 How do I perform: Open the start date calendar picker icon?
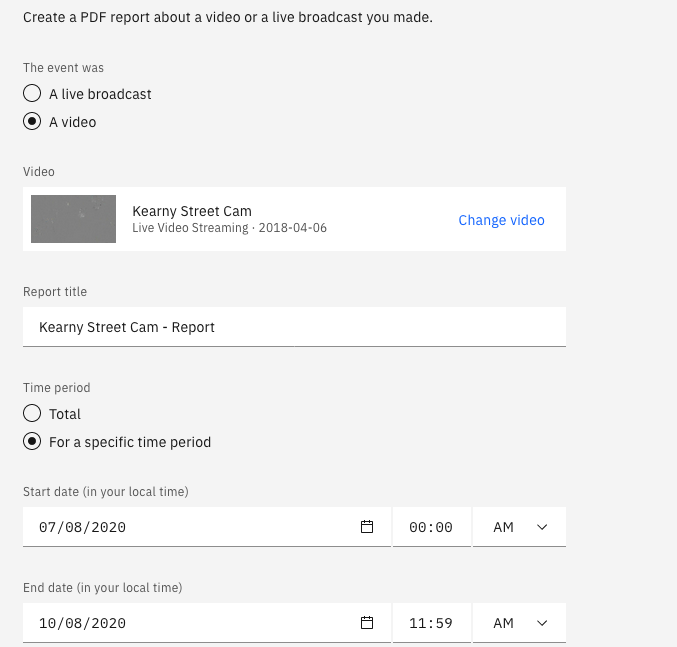point(367,527)
